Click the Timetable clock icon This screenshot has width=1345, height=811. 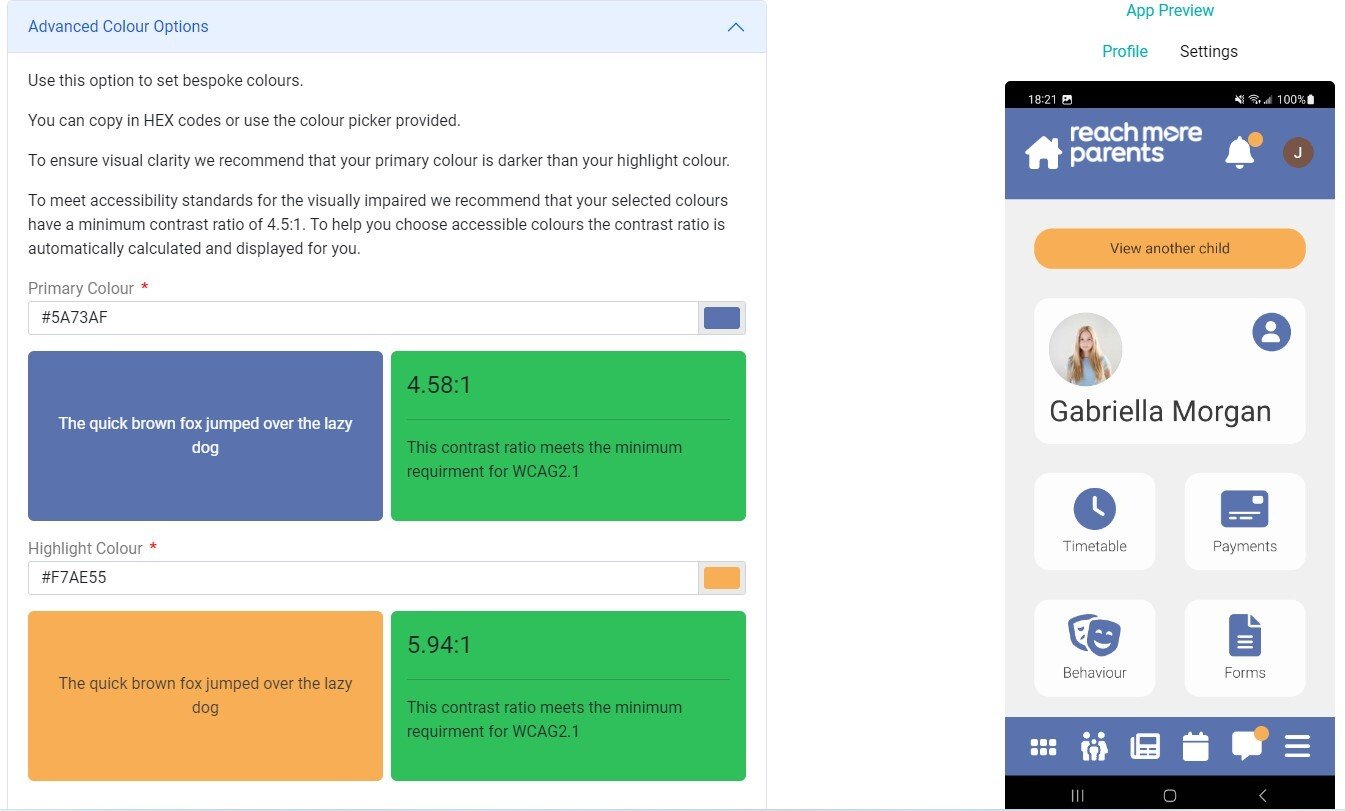[x=1094, y=509]
